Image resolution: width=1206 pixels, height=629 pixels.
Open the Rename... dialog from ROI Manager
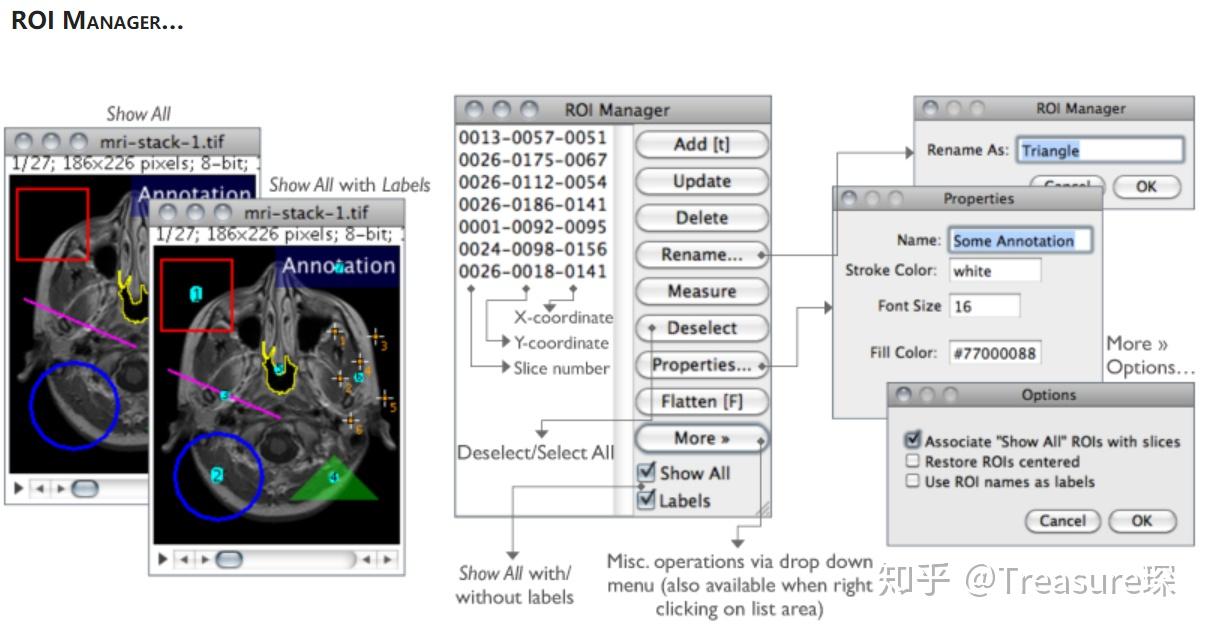(x=702, y=255)
